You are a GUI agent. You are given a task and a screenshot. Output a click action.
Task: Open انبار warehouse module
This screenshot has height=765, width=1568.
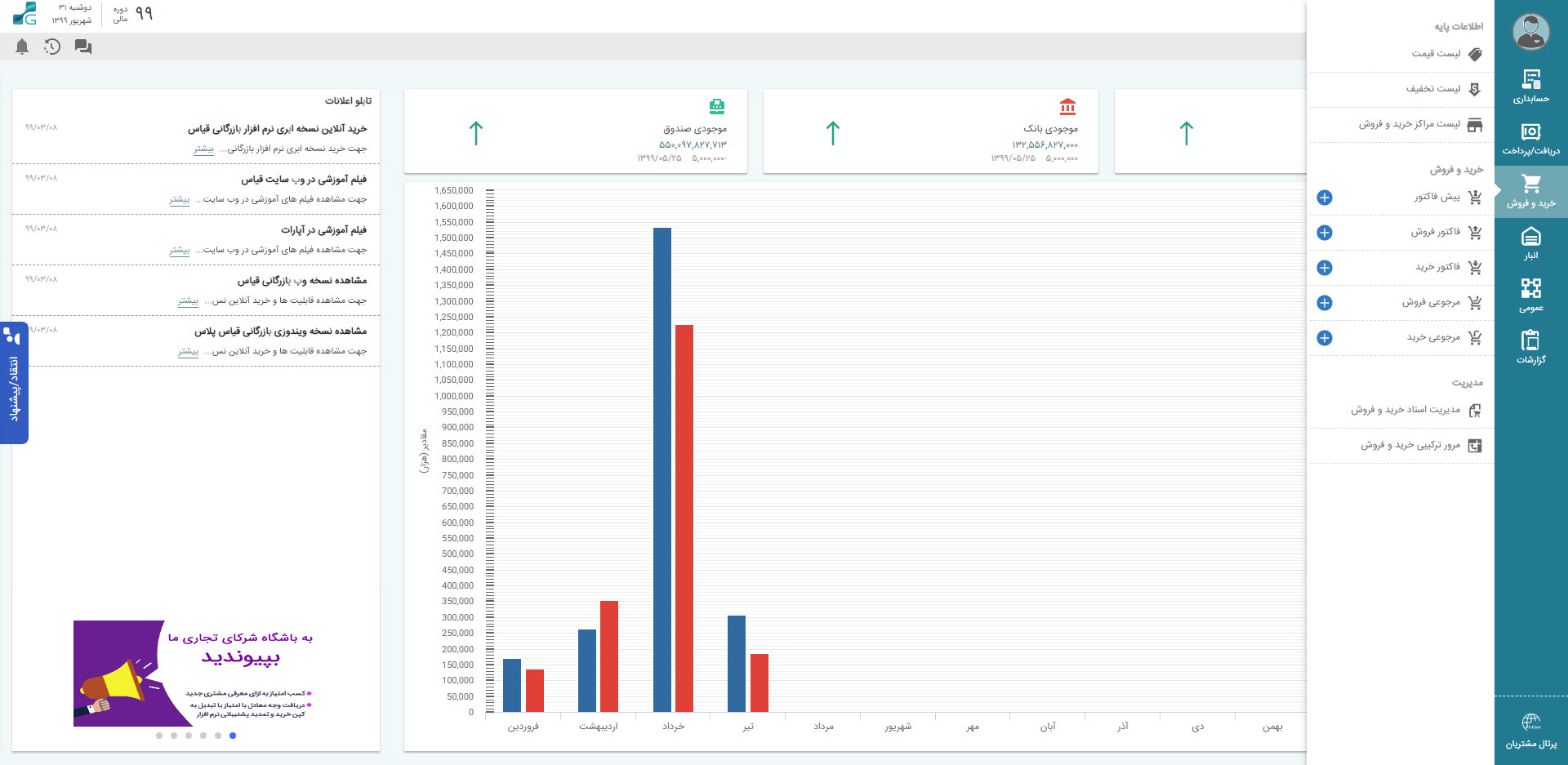click(x=1530, y=243)
